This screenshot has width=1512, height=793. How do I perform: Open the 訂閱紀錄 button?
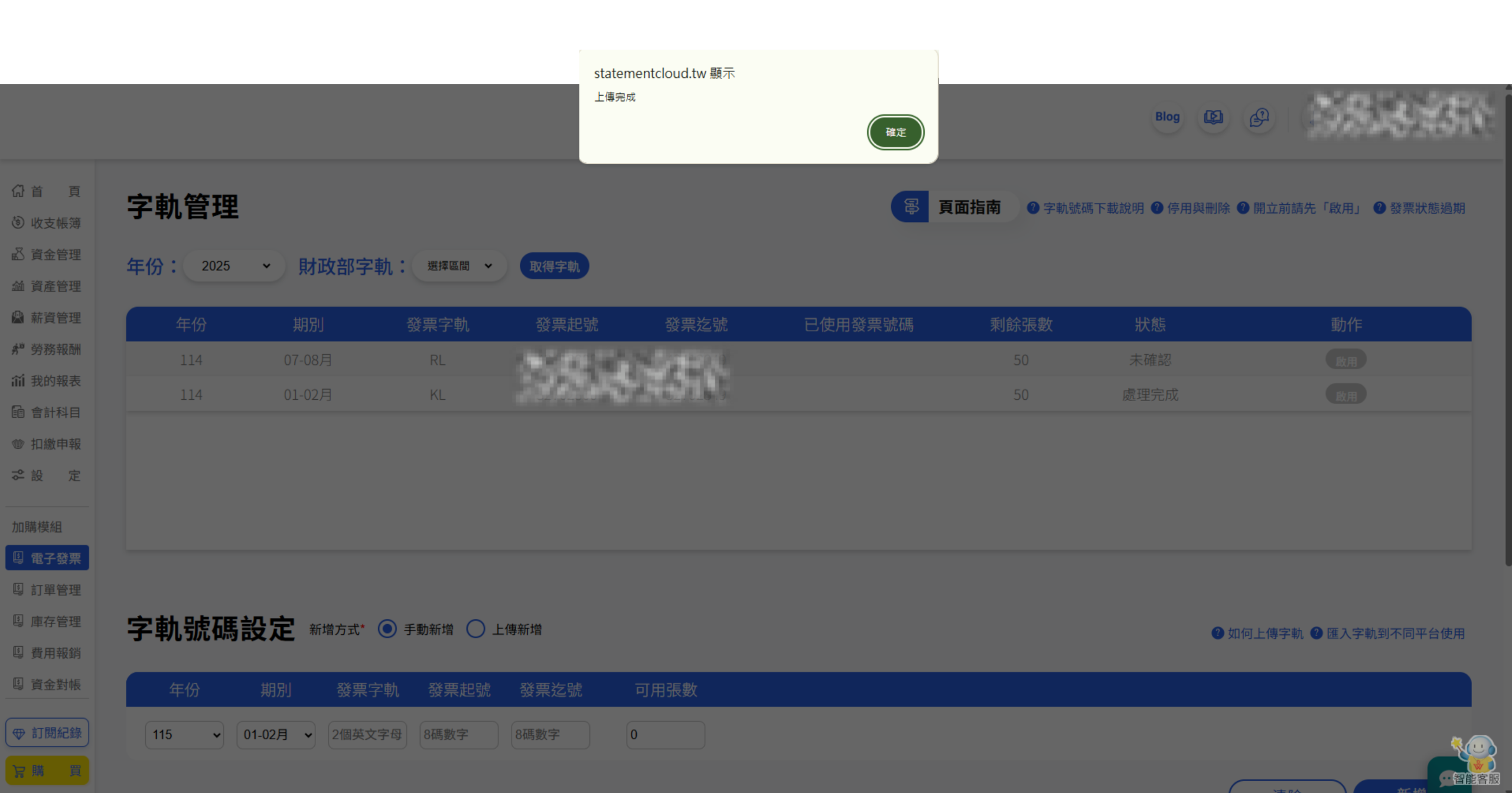point(47,733)
